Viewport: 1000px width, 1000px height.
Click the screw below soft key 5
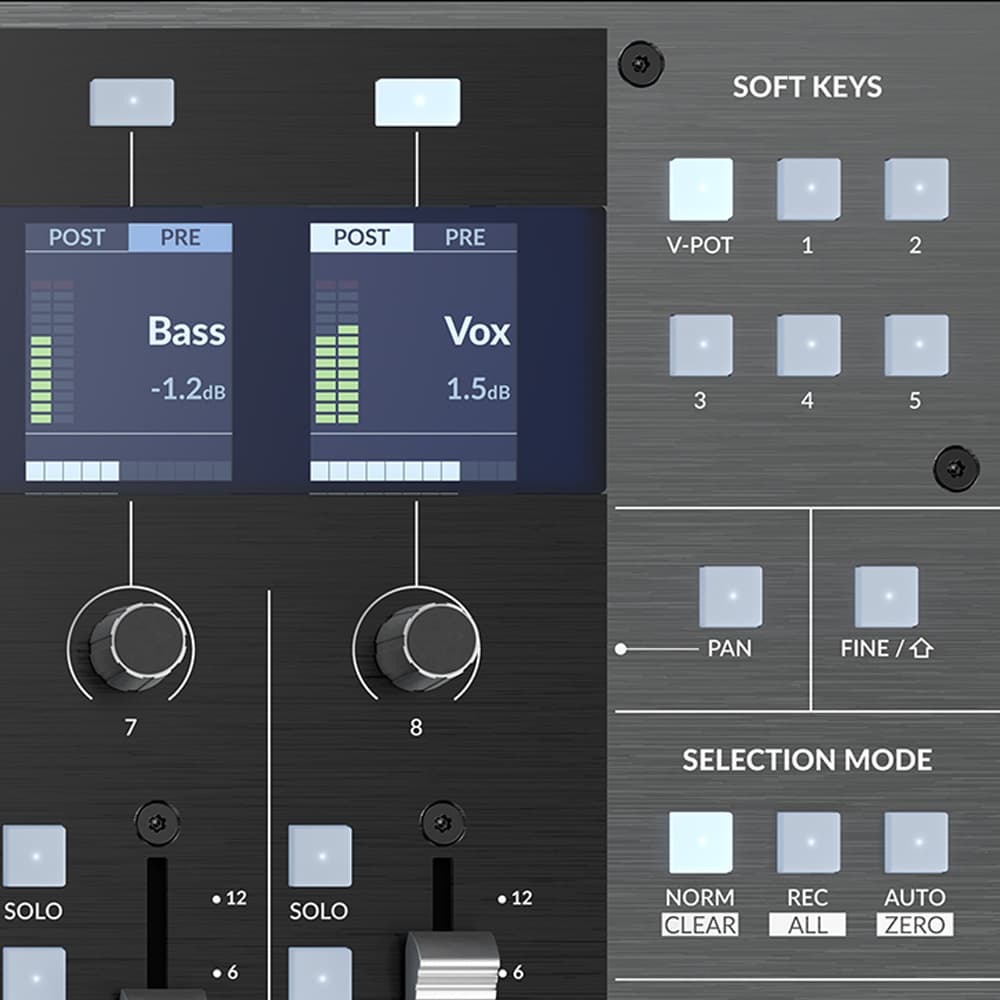tap(955, 469)
